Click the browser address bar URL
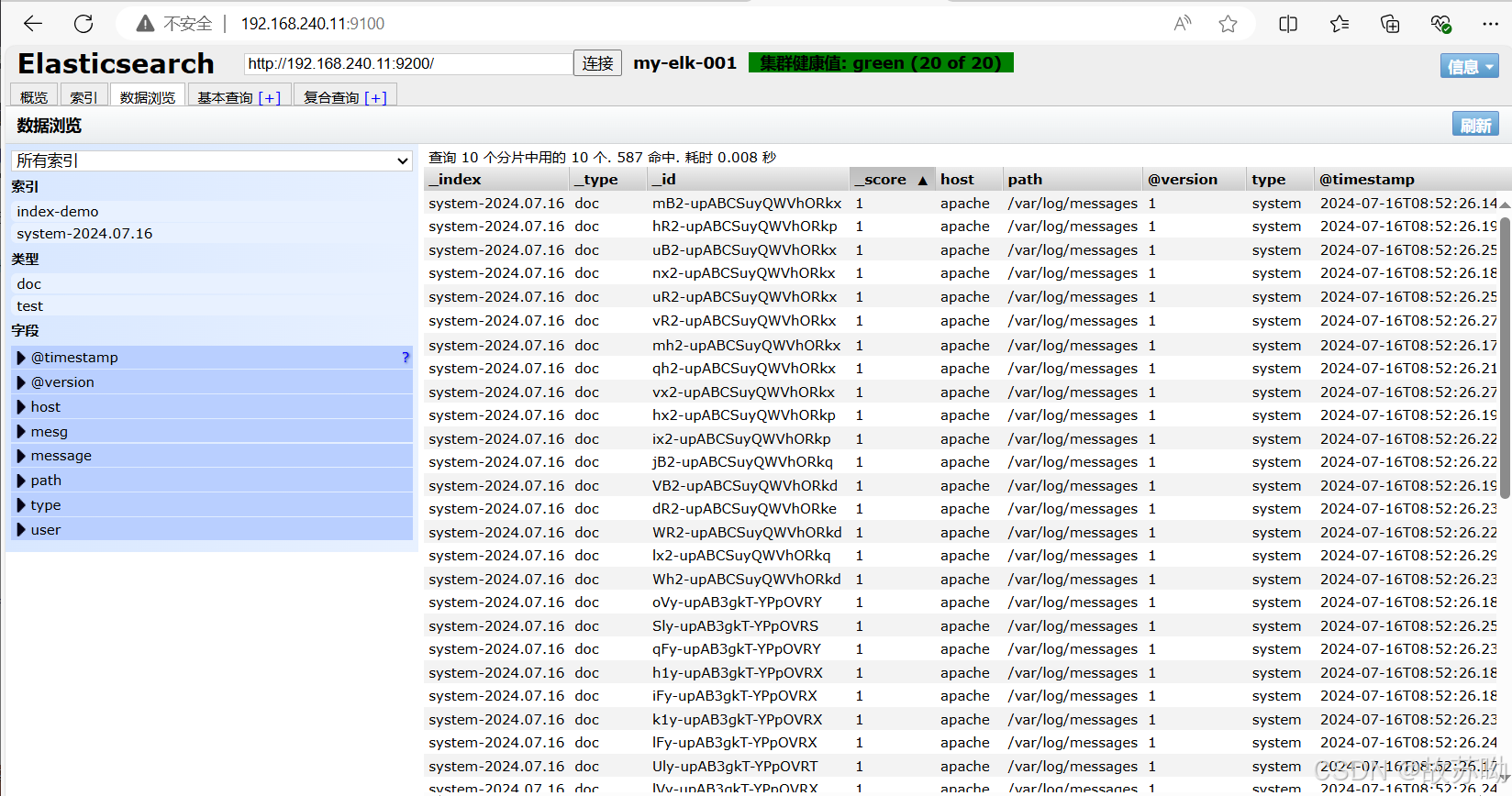This screenshot has width=1512, height=796. pos(313,24)
